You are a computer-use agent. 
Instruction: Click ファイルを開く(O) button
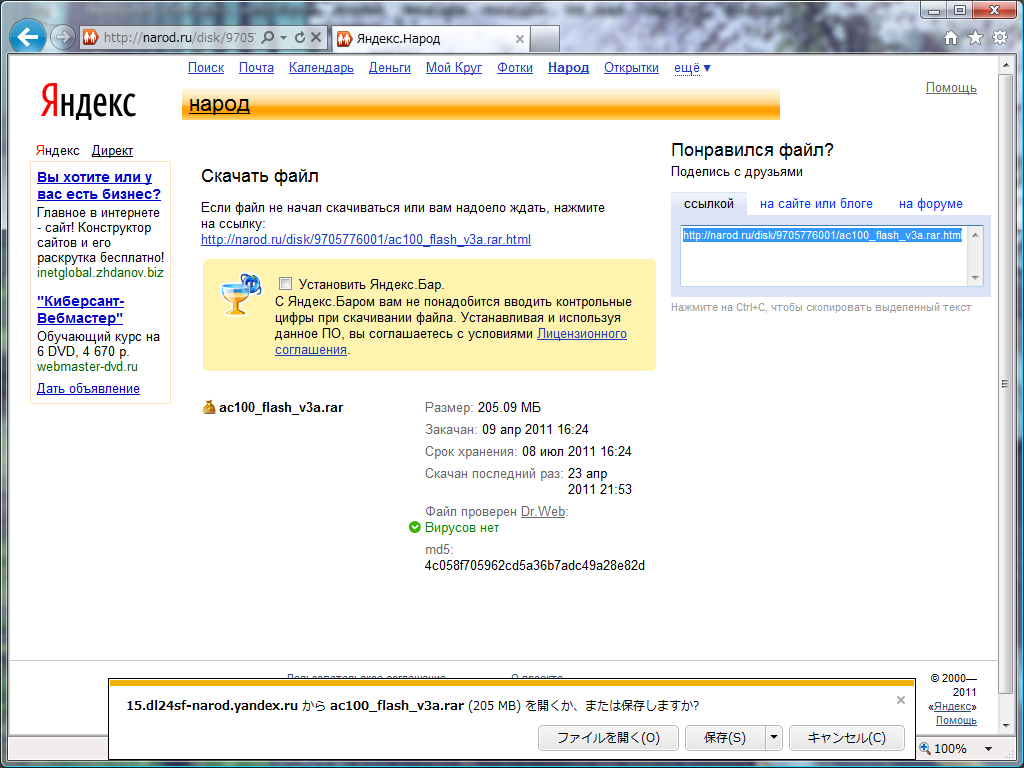[x=608, y=738]
